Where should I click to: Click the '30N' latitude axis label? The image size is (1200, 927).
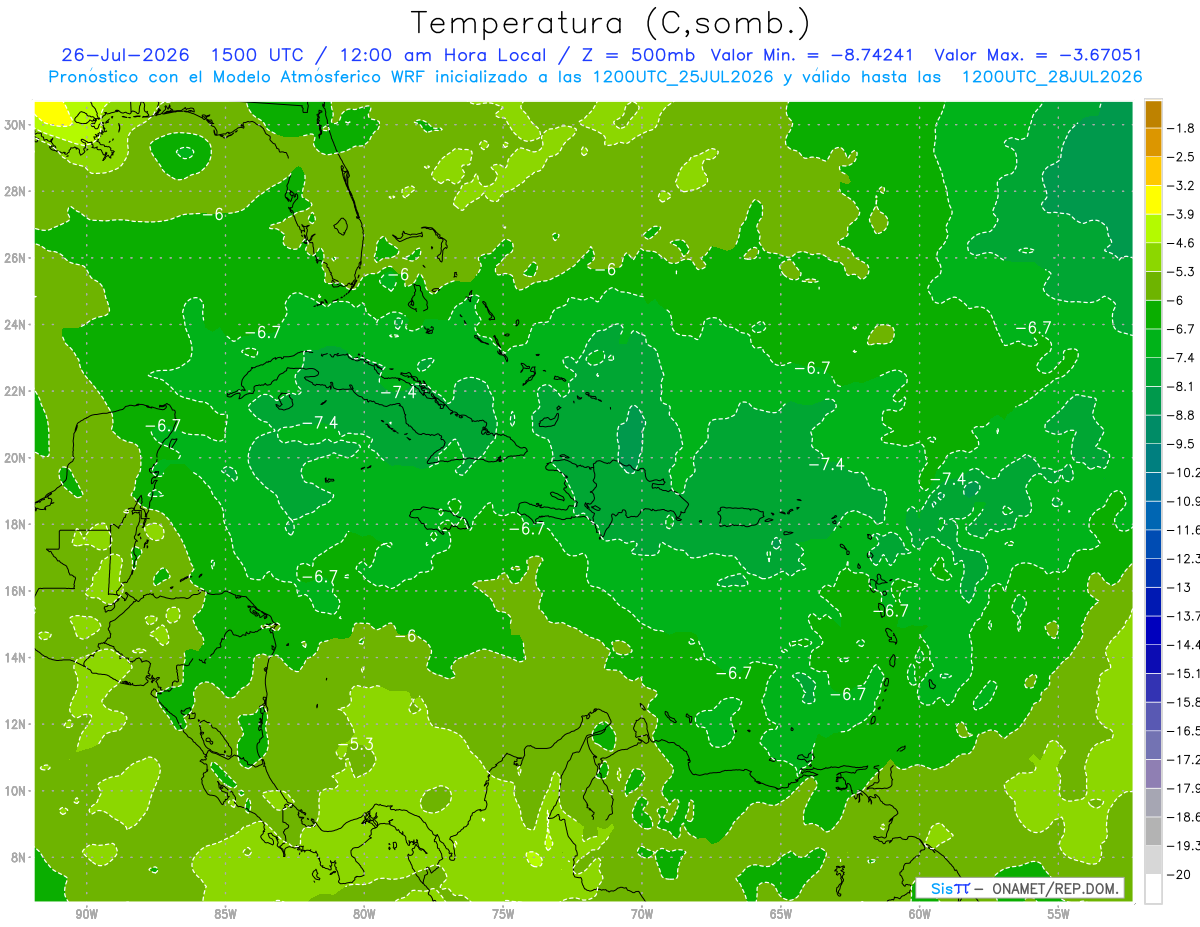pyautogui.click(x=17, y=125)
